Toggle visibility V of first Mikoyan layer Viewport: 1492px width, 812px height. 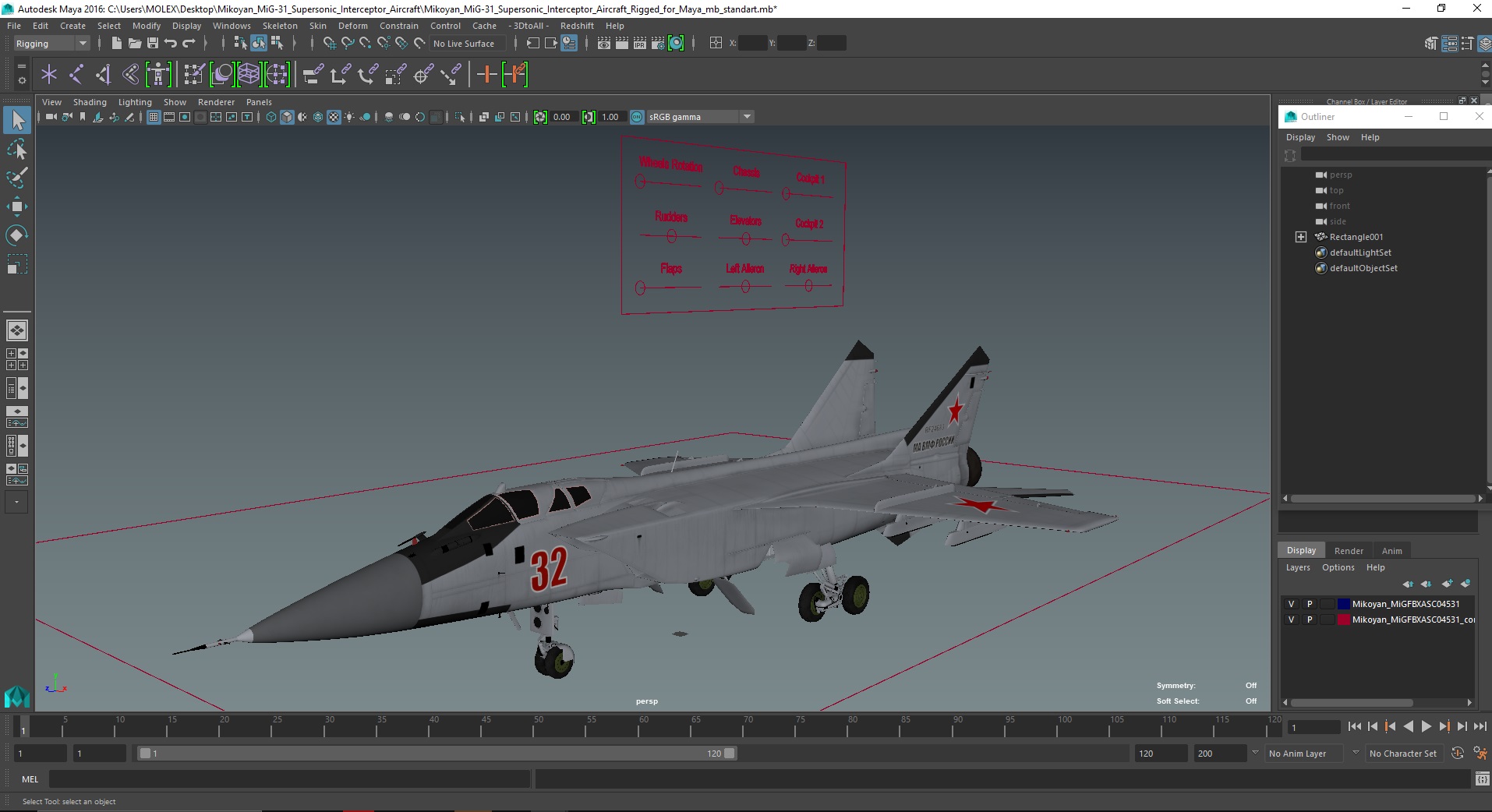pos(1291,604)
